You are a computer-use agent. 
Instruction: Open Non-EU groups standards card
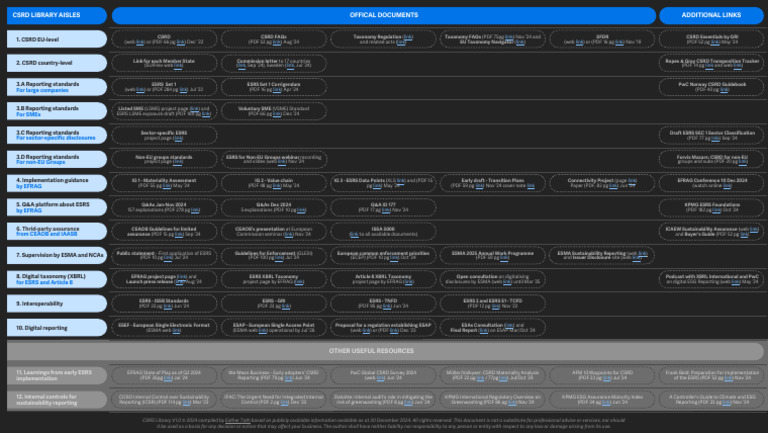[x=164, y=159]
